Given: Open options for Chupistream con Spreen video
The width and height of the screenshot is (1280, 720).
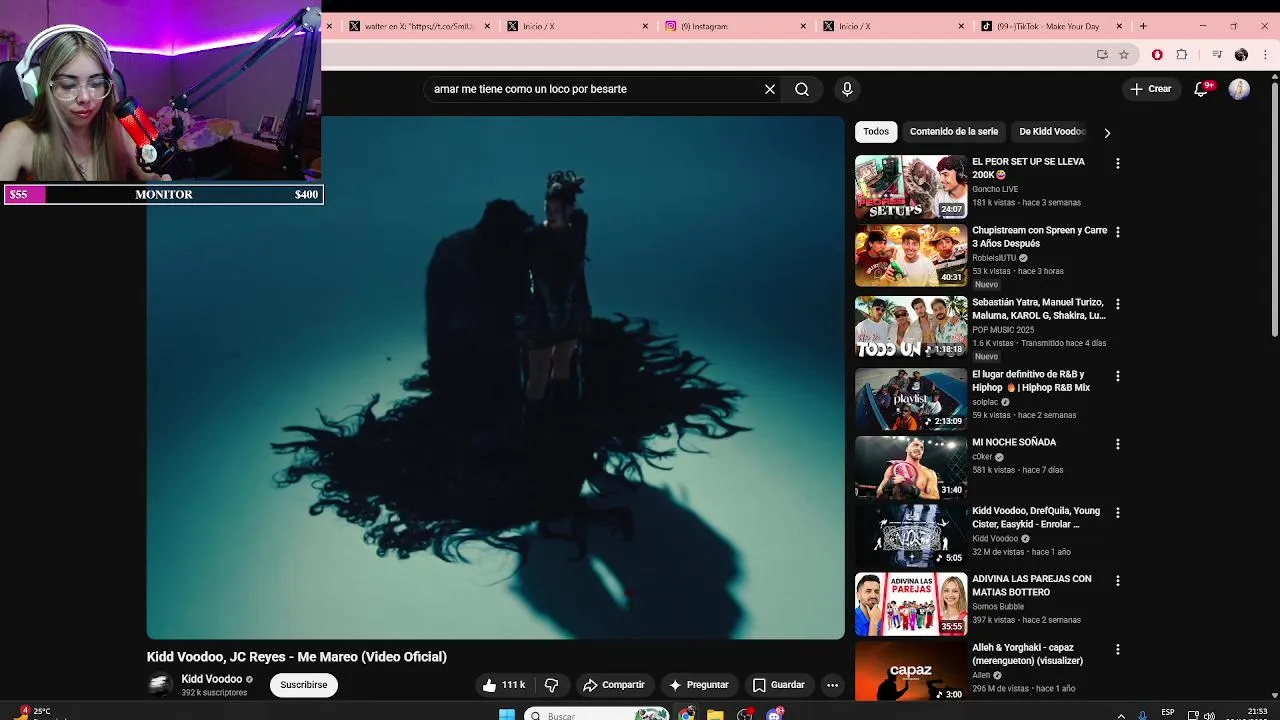Looking at the screenshot, I should tap(1118, 232).
